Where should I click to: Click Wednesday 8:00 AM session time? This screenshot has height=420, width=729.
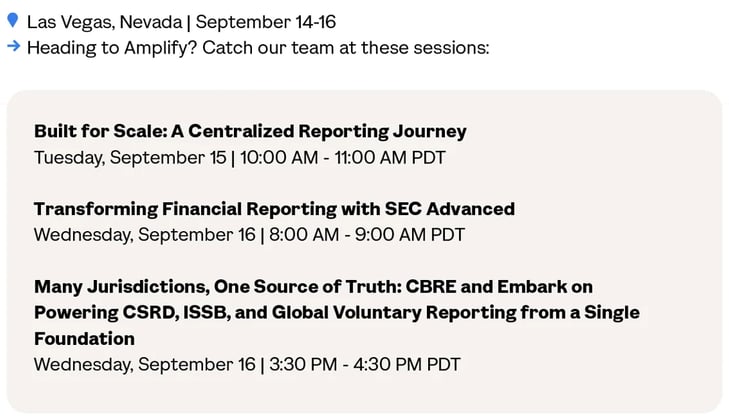[249, 235]
